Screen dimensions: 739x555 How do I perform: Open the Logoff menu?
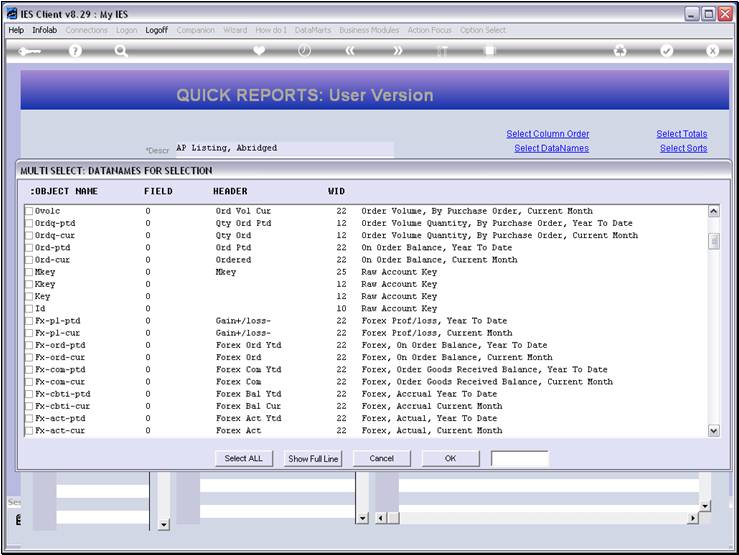pyautogui.click(x=156, y=30)
